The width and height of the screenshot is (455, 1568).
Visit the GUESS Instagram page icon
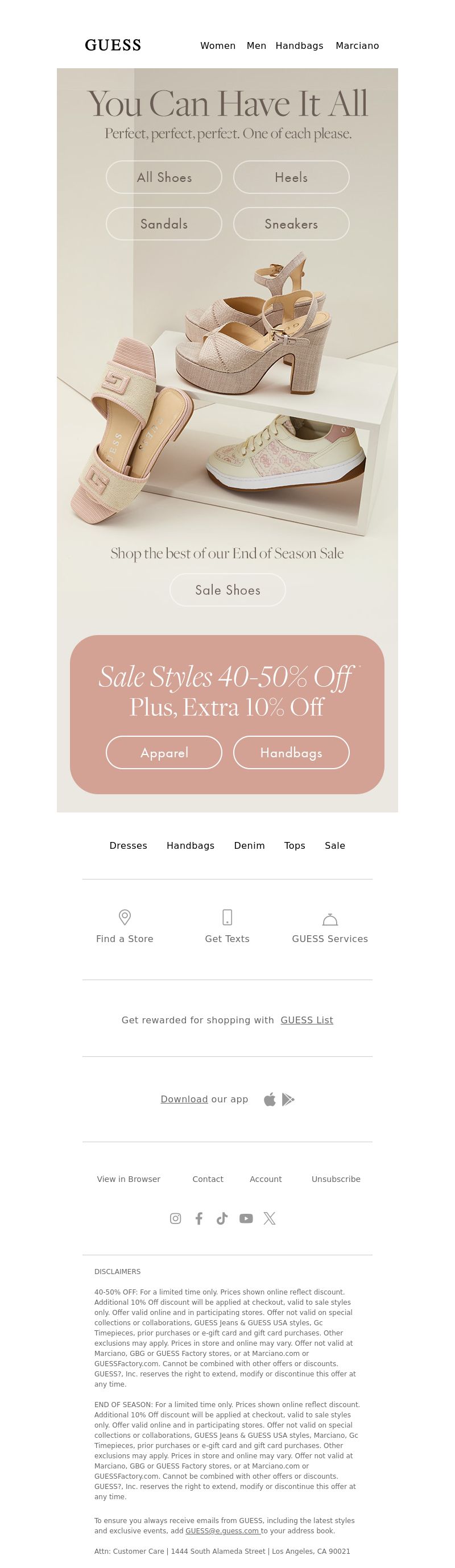click(x=175, y=1218)
